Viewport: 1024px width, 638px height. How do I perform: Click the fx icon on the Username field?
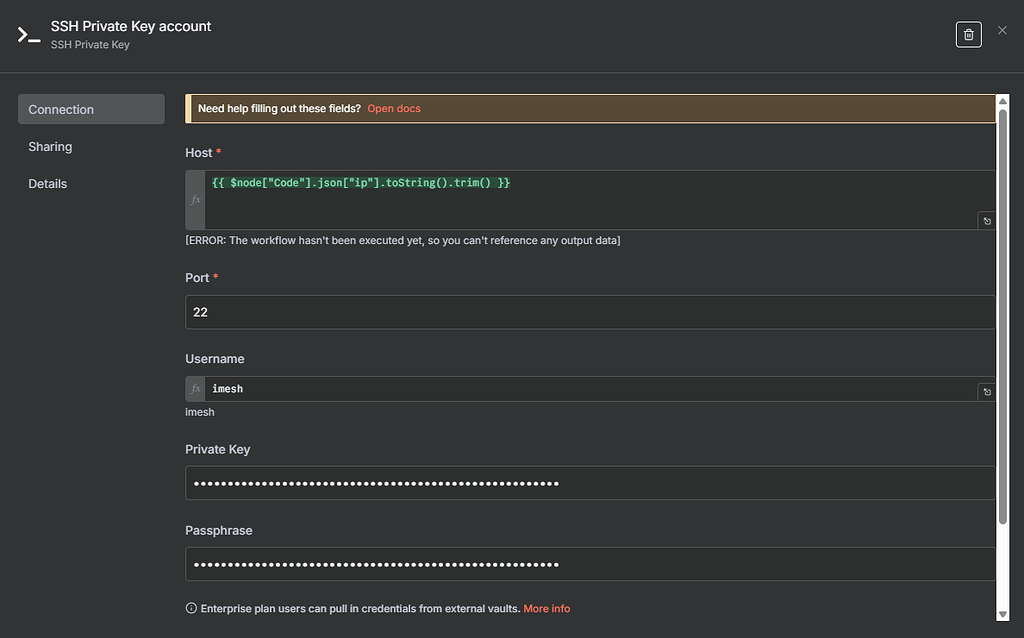click(193, 388)
